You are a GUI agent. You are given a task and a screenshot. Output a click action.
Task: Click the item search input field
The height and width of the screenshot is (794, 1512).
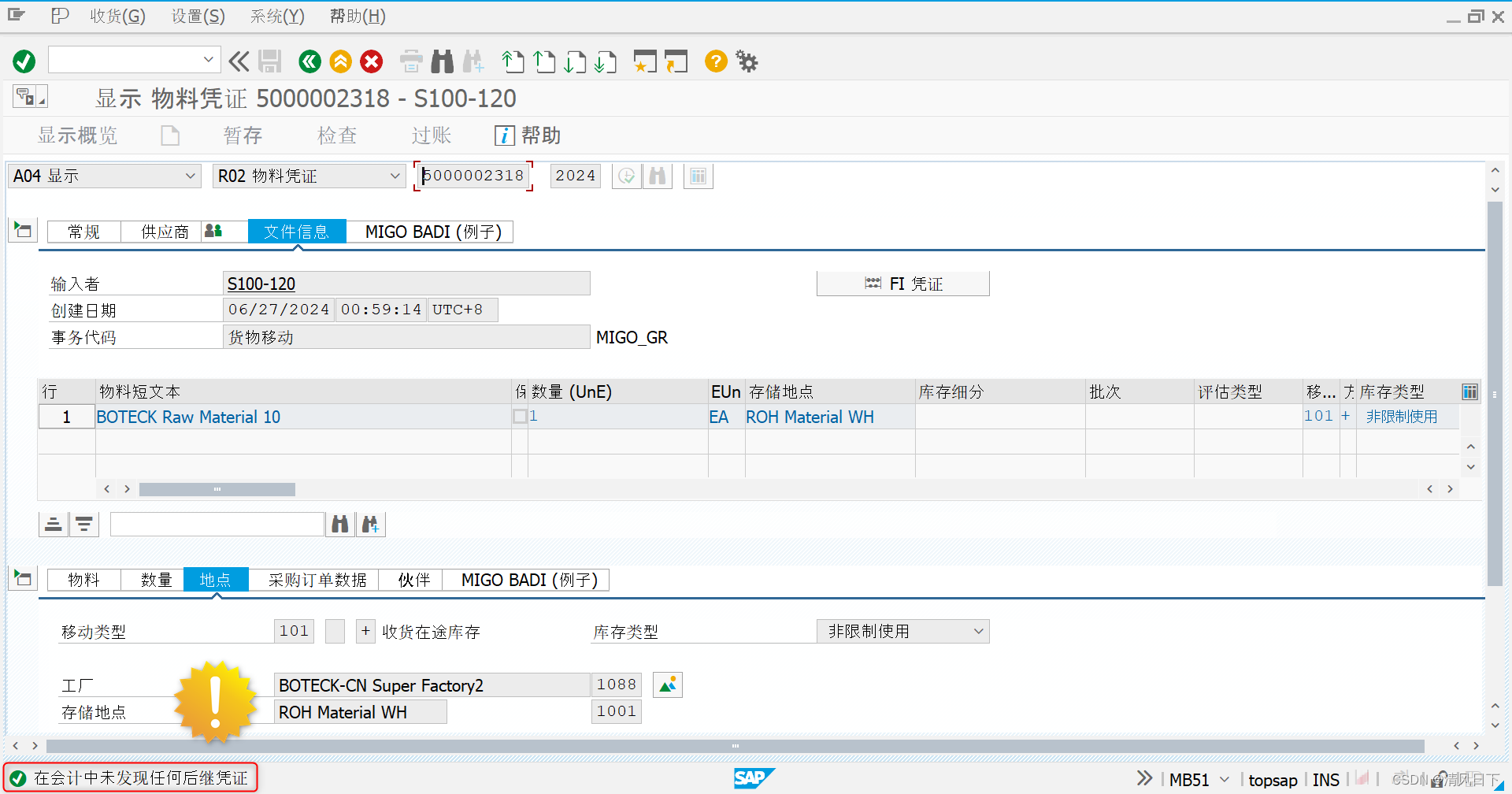click(x=217, y=524)
